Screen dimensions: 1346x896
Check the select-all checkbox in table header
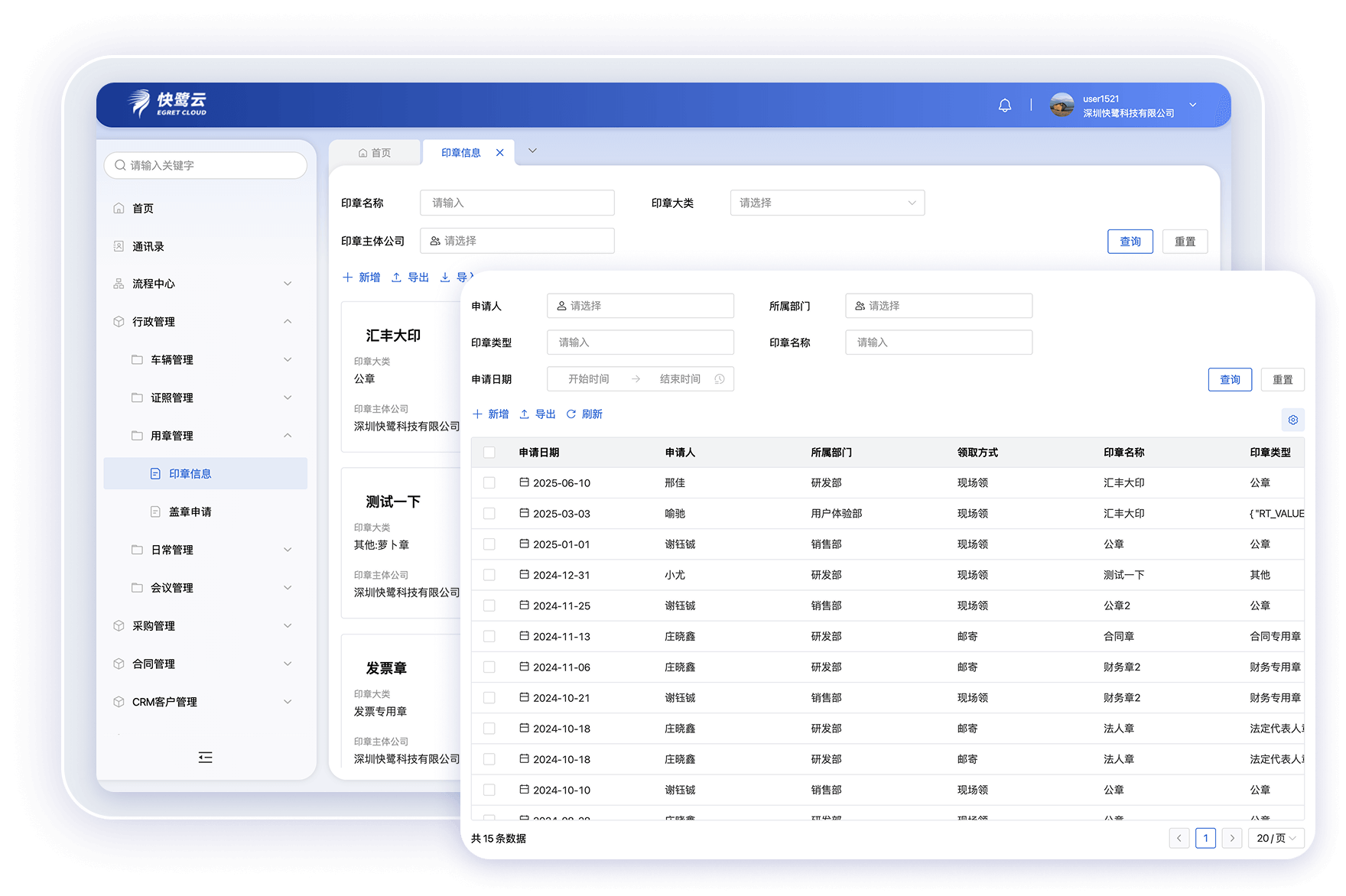[x=489, y=453]
